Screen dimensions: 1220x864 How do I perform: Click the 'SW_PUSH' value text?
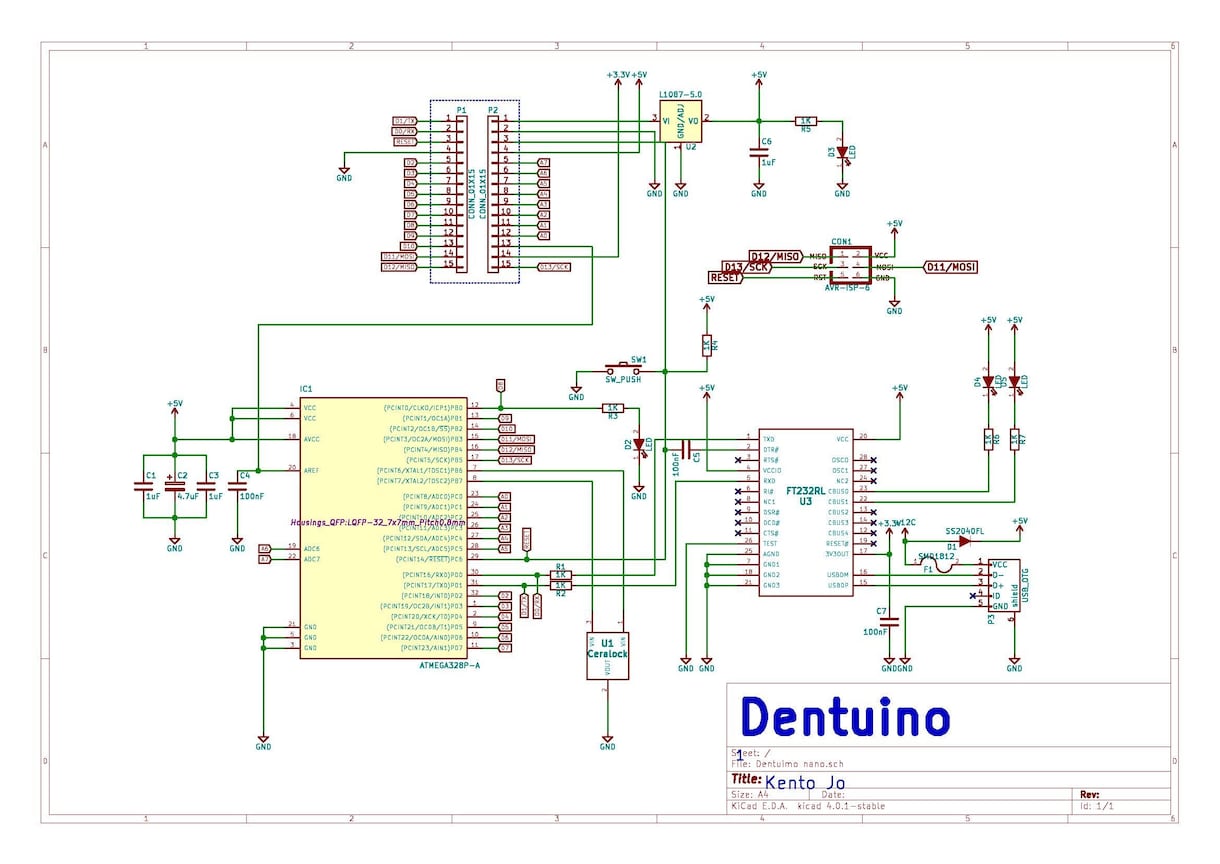[x=623, y=380]
